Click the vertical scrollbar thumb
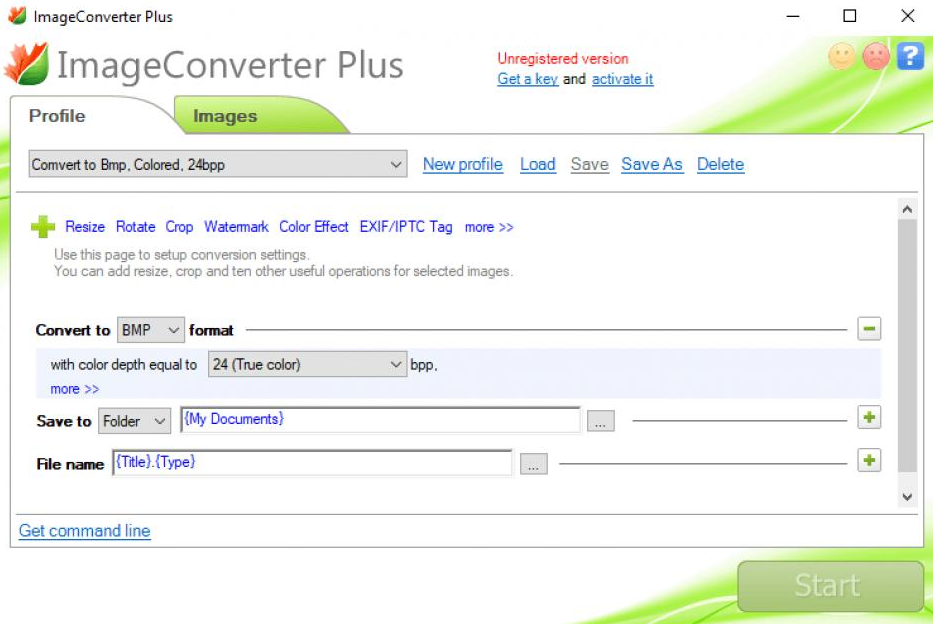This screenshot has width=933, height=624. point(907,345)
